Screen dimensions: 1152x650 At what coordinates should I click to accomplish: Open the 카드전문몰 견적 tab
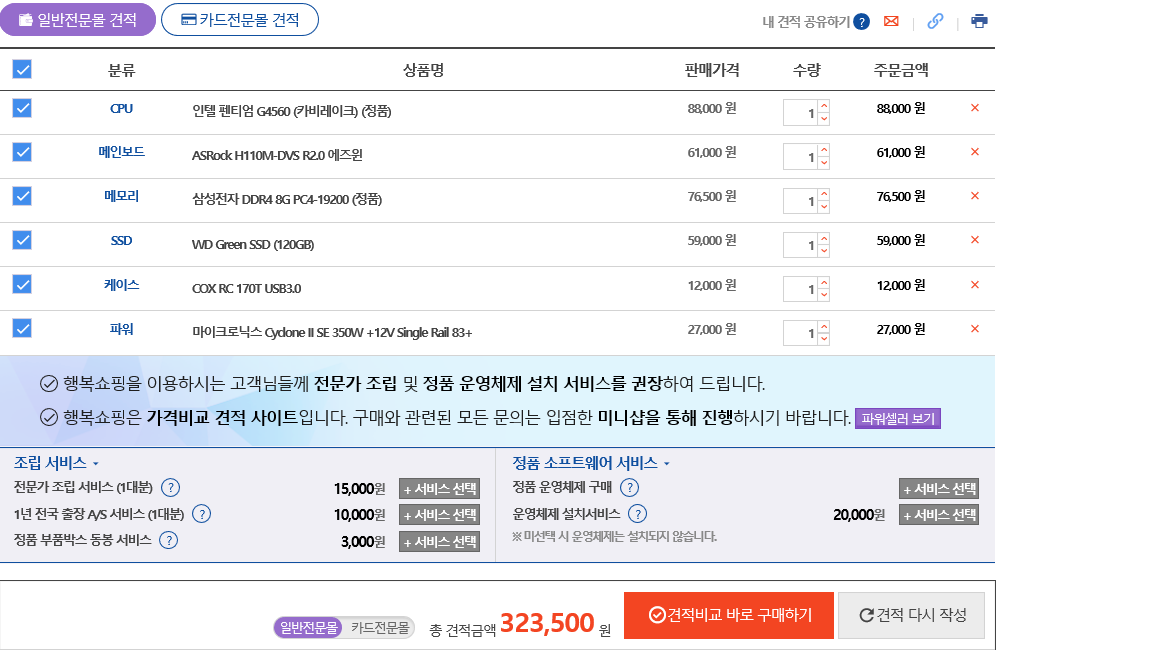point(240,20)
